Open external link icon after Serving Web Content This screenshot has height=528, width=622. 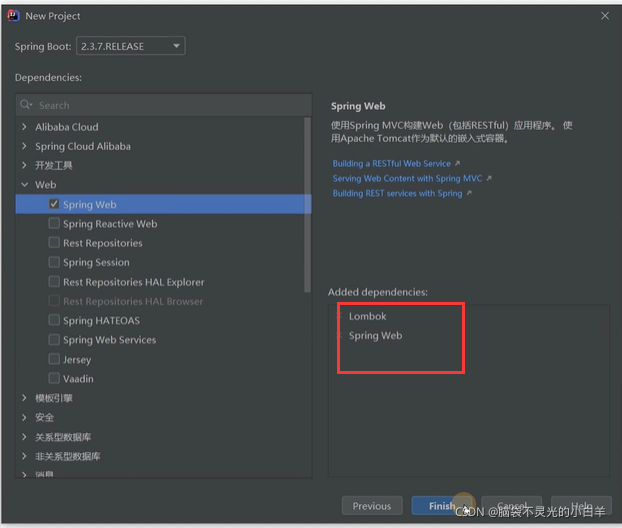point(489,179)
